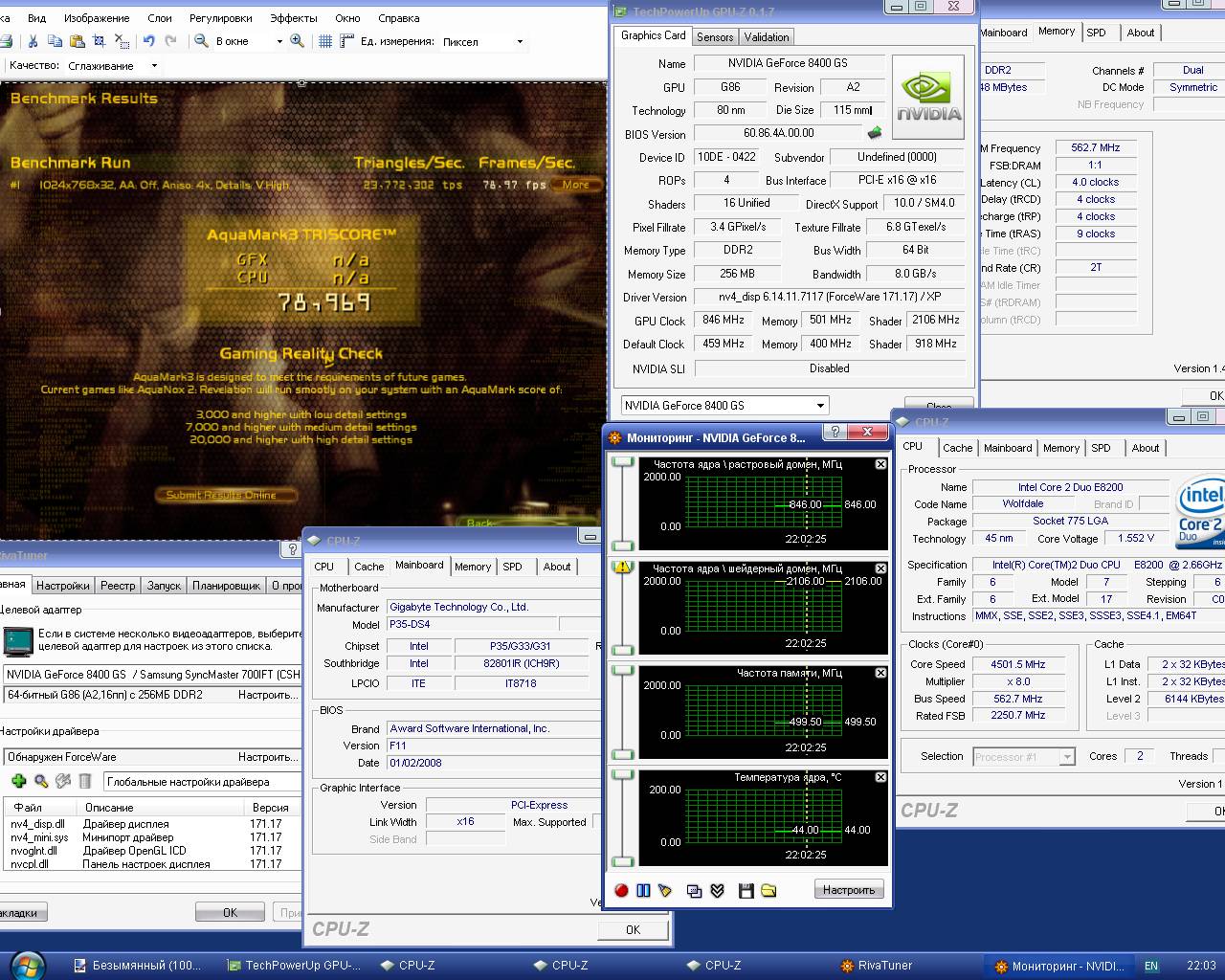Viewport: 1225px width, 980px height.
Task: Open the Эффекты menu
Action: pyautogui.click(x=294, y=18)
